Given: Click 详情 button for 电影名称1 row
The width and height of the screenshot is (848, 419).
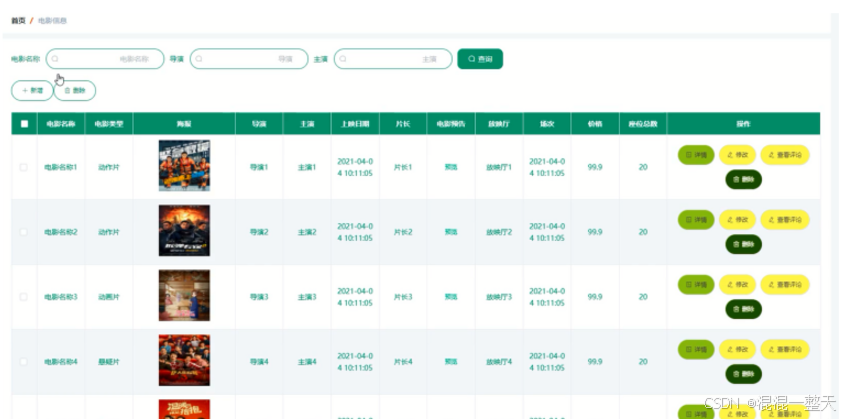Looking at the screenshot, I should (x=696, y=155).
